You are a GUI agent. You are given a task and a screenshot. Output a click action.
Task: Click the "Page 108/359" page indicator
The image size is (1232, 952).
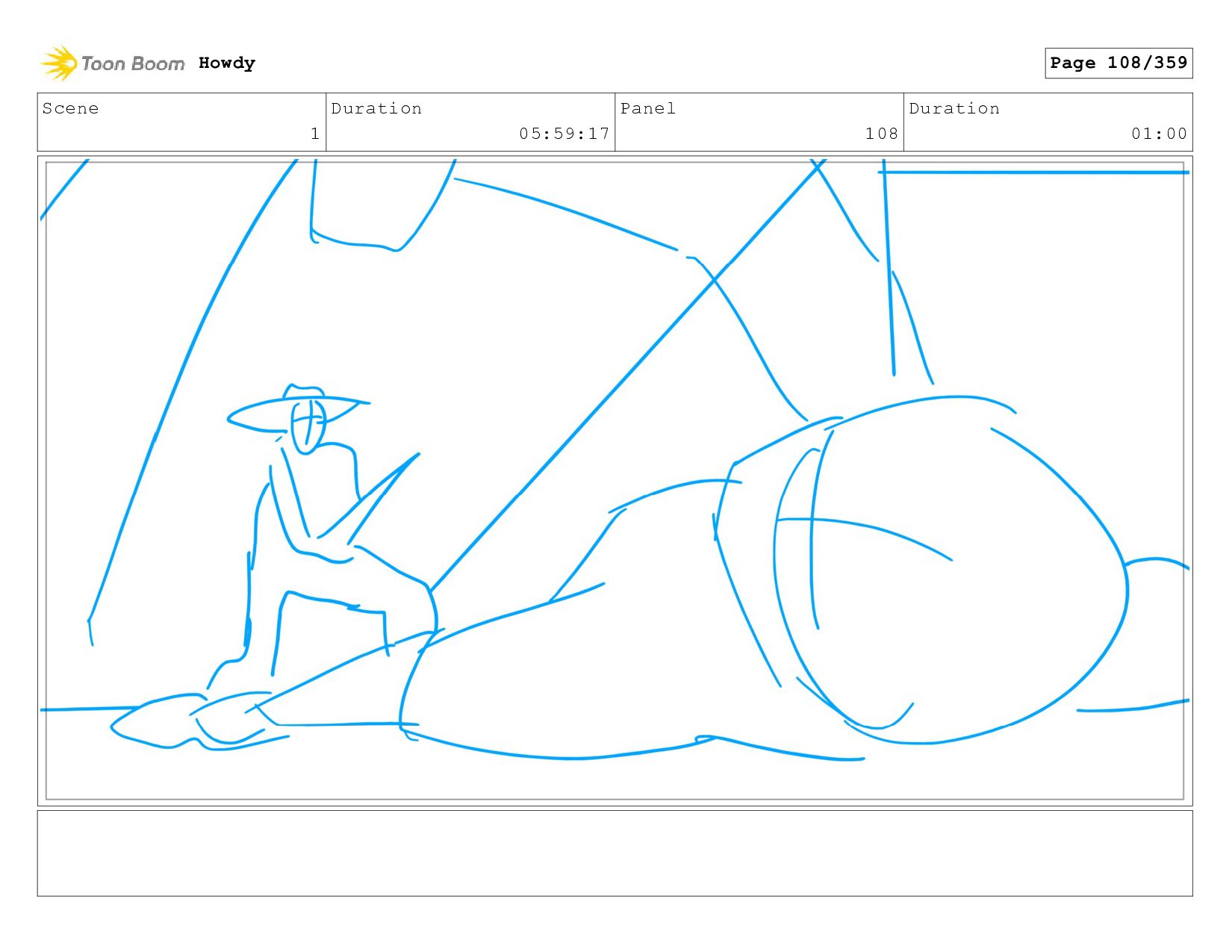click(x=1119, y=63)
